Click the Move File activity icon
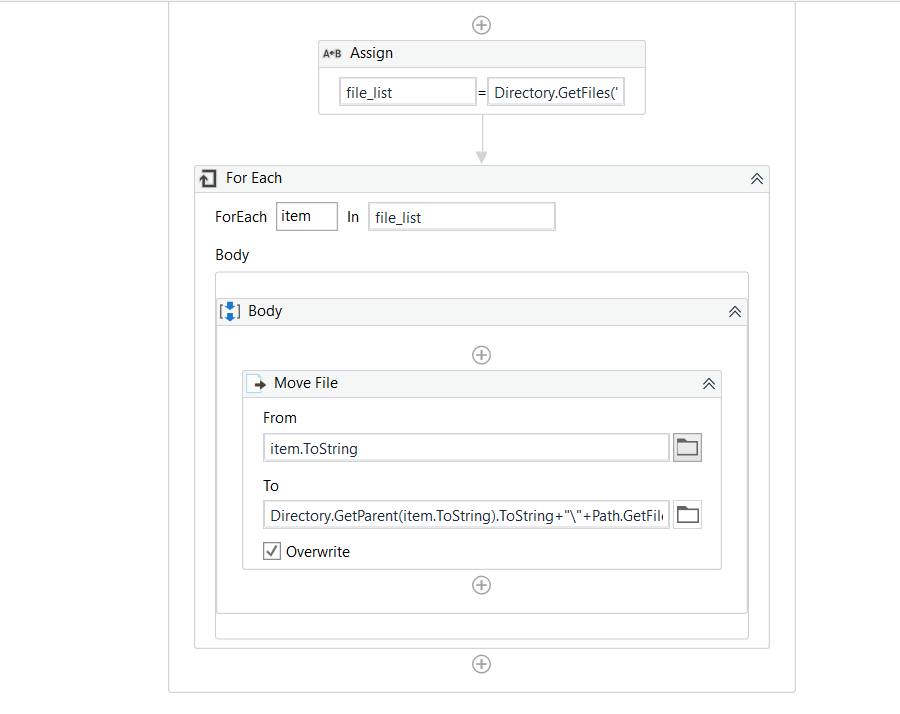The height and width of the screenshot is (714, 900). [256, 383]
